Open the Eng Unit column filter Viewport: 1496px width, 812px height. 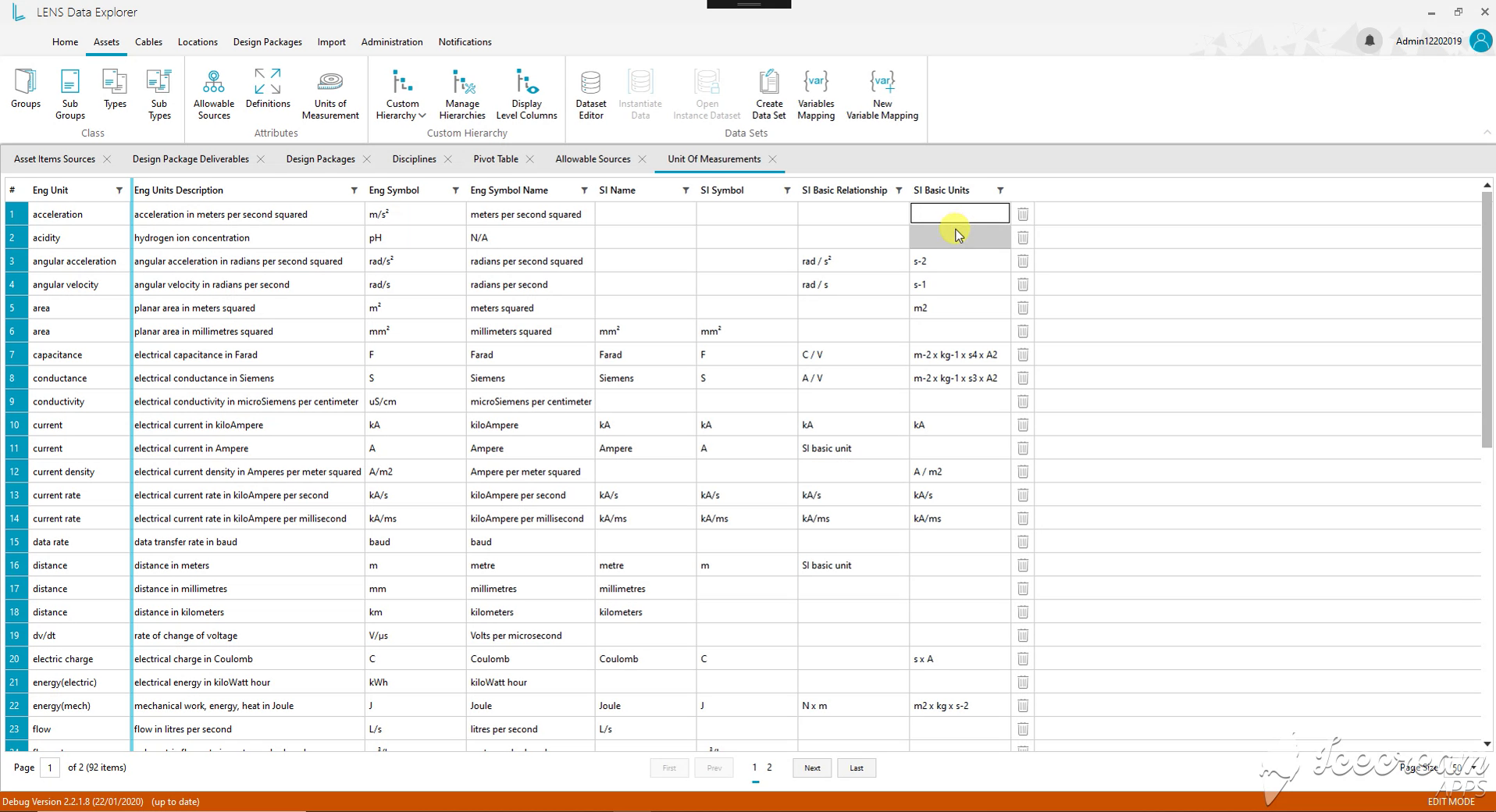[119, 191]
